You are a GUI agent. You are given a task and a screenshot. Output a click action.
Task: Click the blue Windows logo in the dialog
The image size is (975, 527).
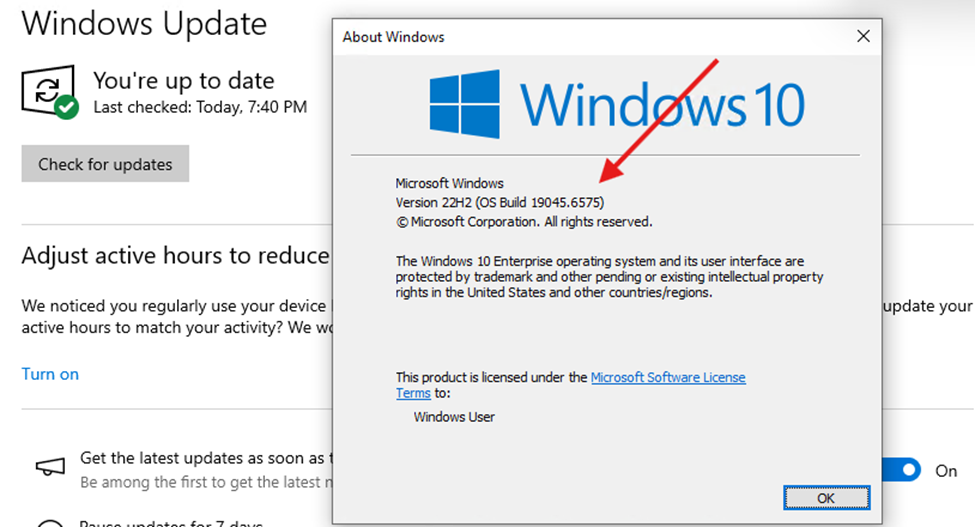[x=464, y=101]
